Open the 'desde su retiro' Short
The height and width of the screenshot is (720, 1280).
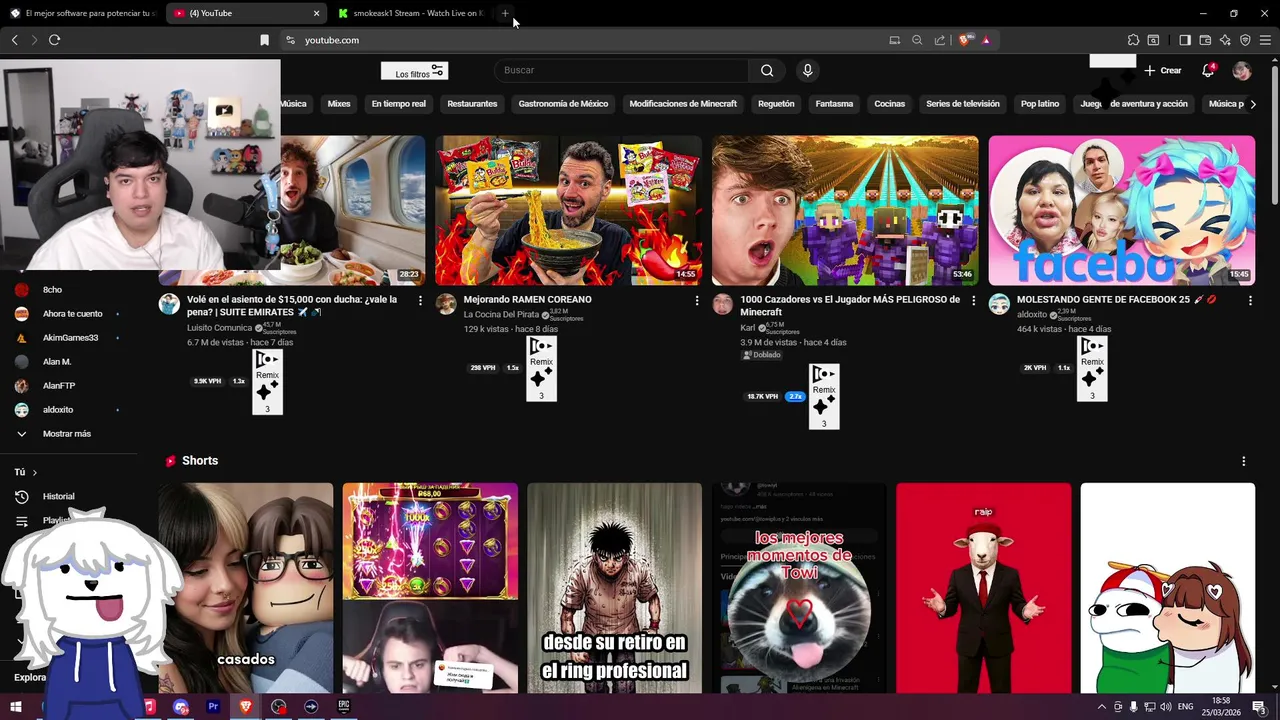[x=614, y=588]
